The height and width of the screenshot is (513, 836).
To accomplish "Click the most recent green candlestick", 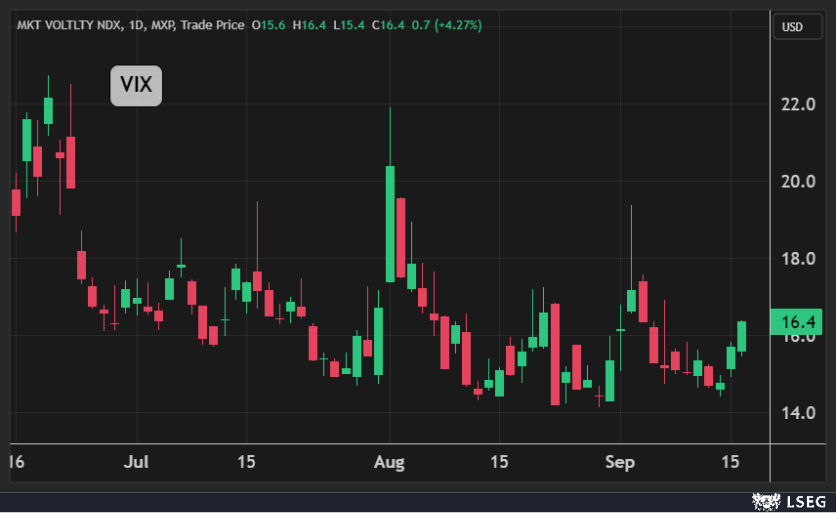I will coord(742,336).
